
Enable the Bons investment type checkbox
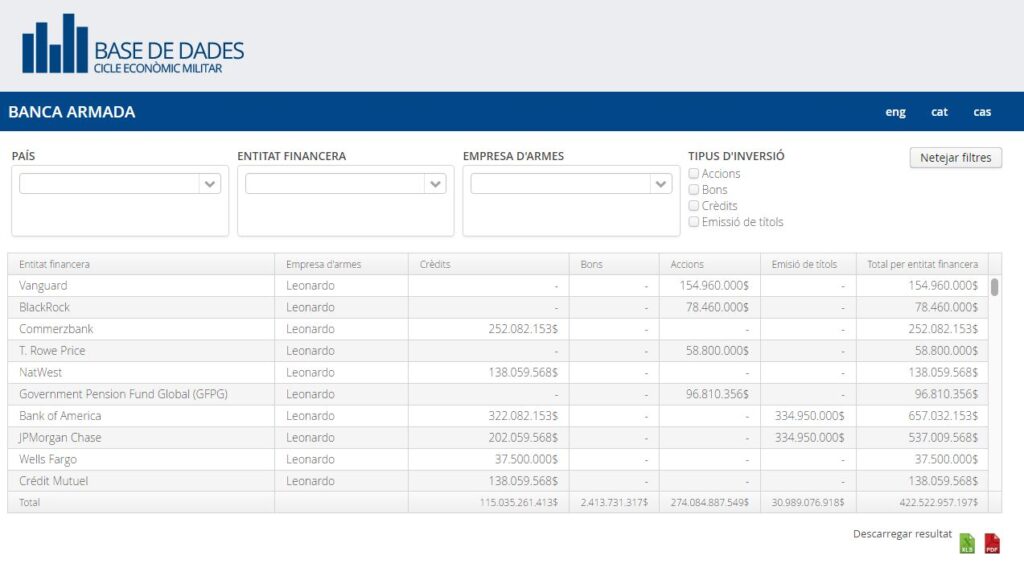click(694, 189)
